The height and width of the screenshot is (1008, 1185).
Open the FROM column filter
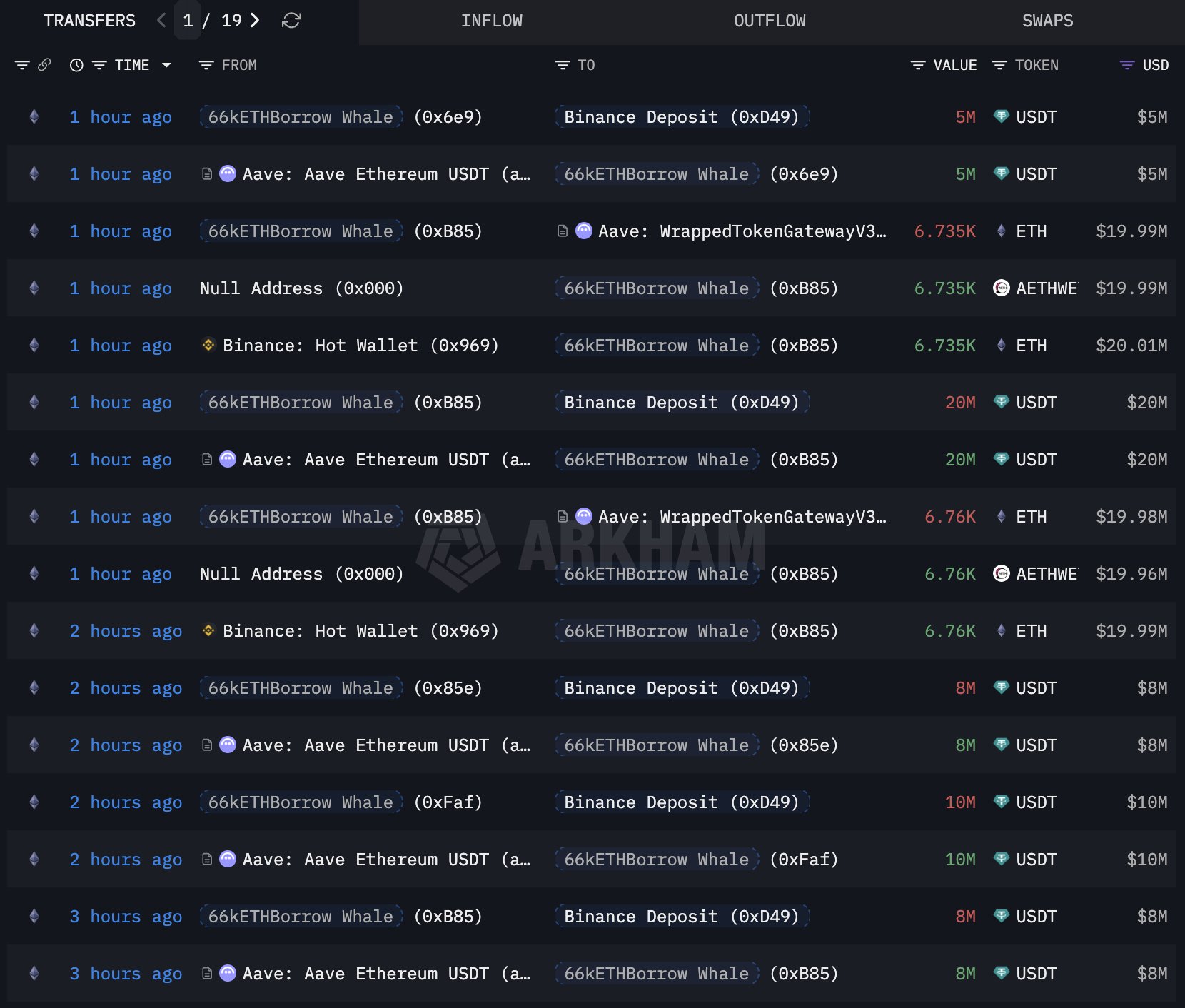point(206,64)
